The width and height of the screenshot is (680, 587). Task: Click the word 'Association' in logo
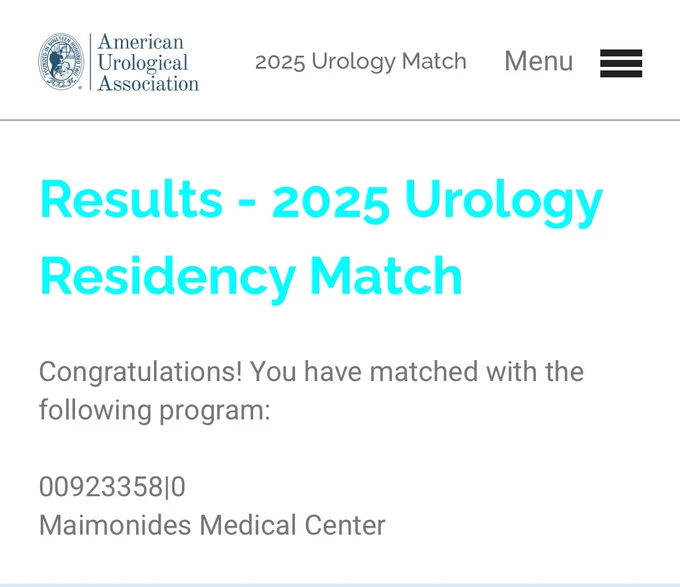click(x=148, y=83)
